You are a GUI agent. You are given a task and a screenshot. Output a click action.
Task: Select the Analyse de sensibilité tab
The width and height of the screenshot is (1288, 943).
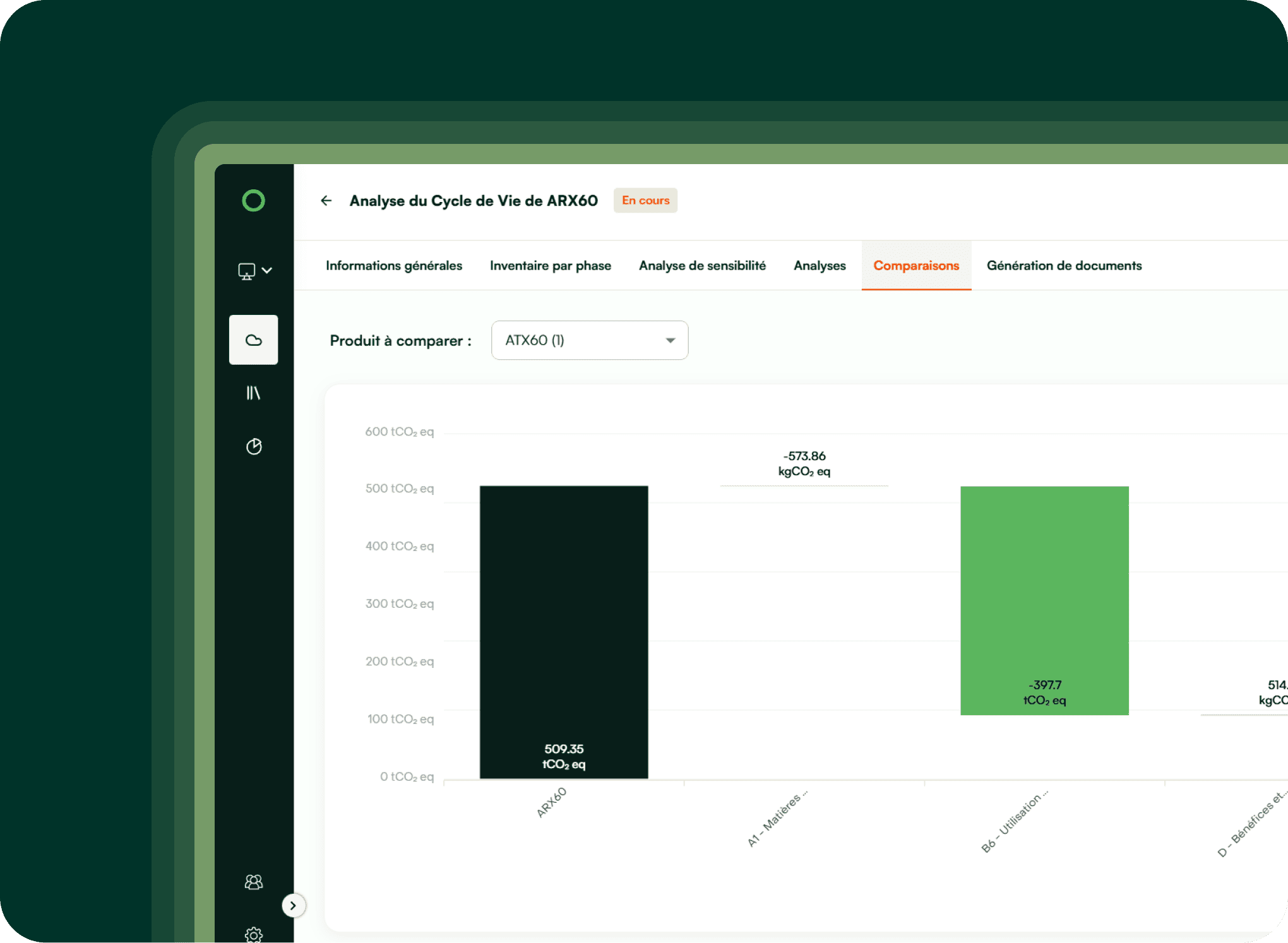point(702,265)
